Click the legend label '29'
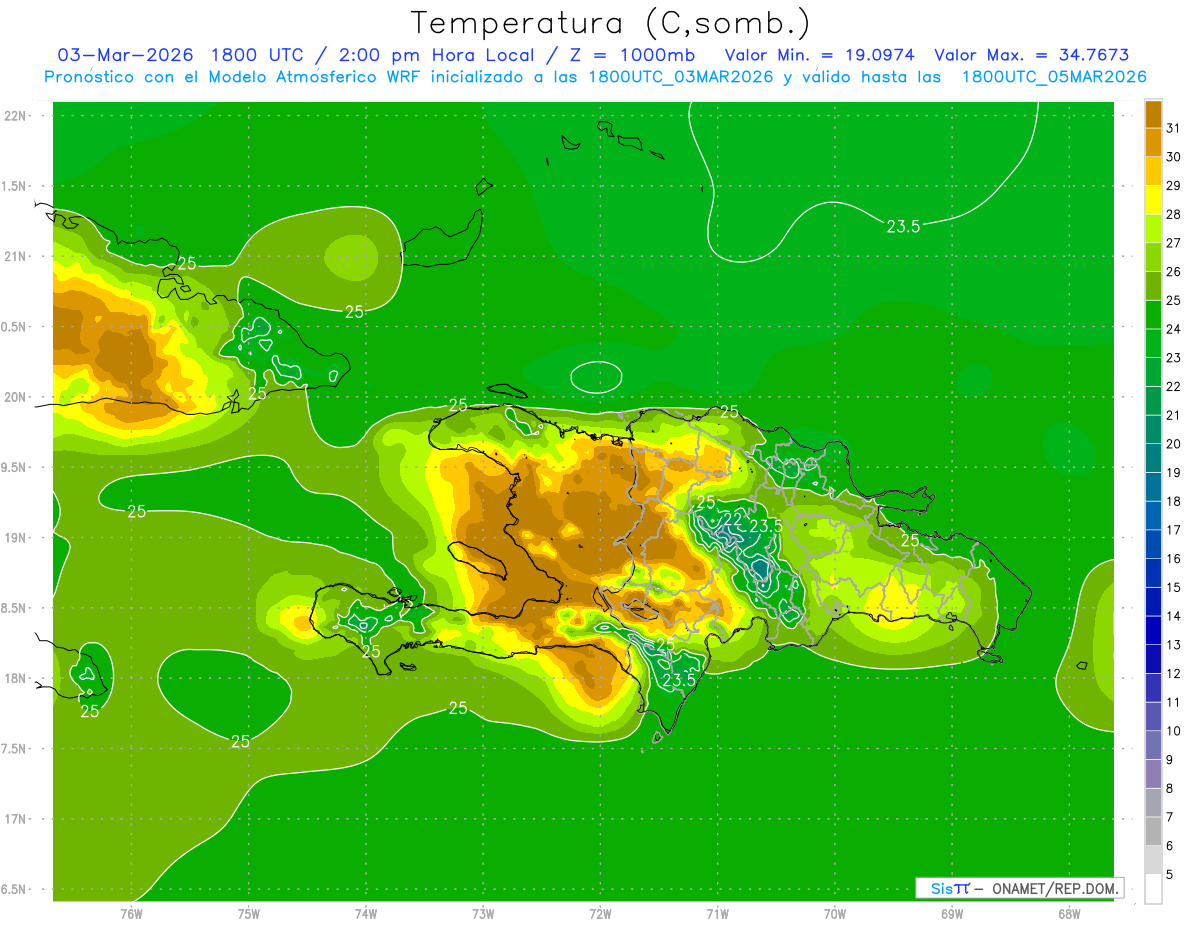 [x=1173, y=185]
